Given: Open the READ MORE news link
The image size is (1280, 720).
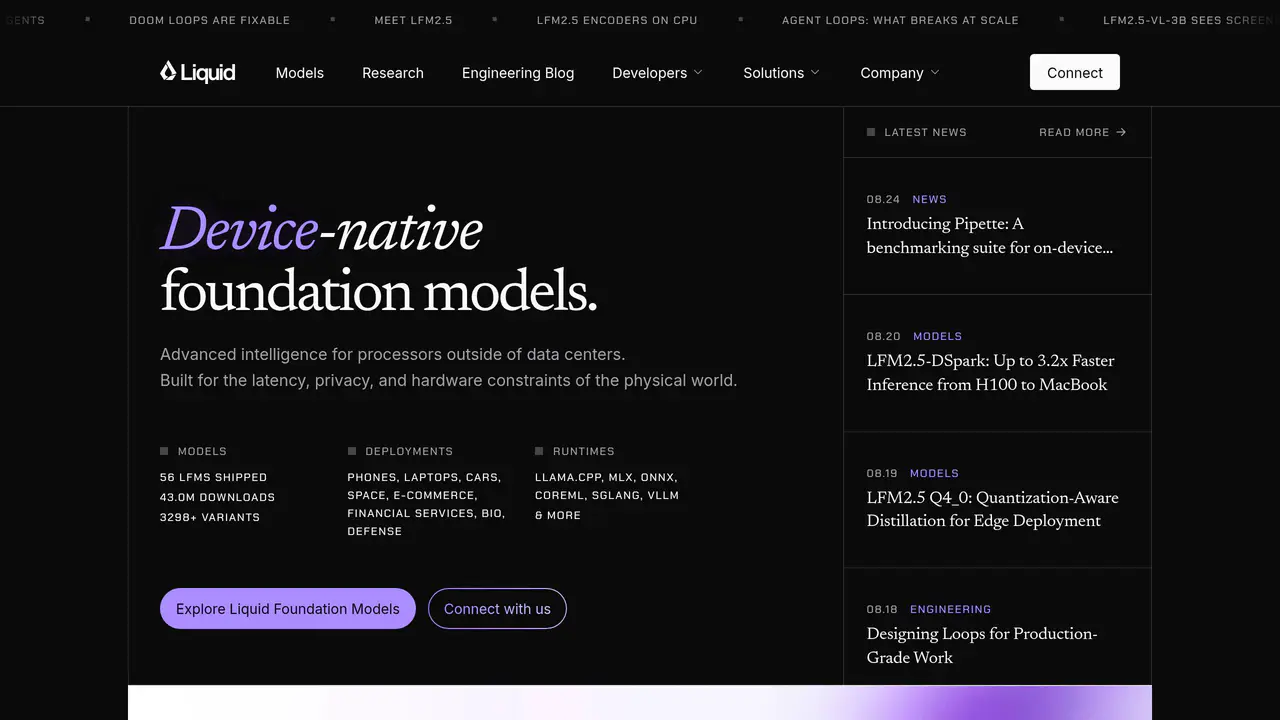Looking at the screenshot, I should (1083, 132).
